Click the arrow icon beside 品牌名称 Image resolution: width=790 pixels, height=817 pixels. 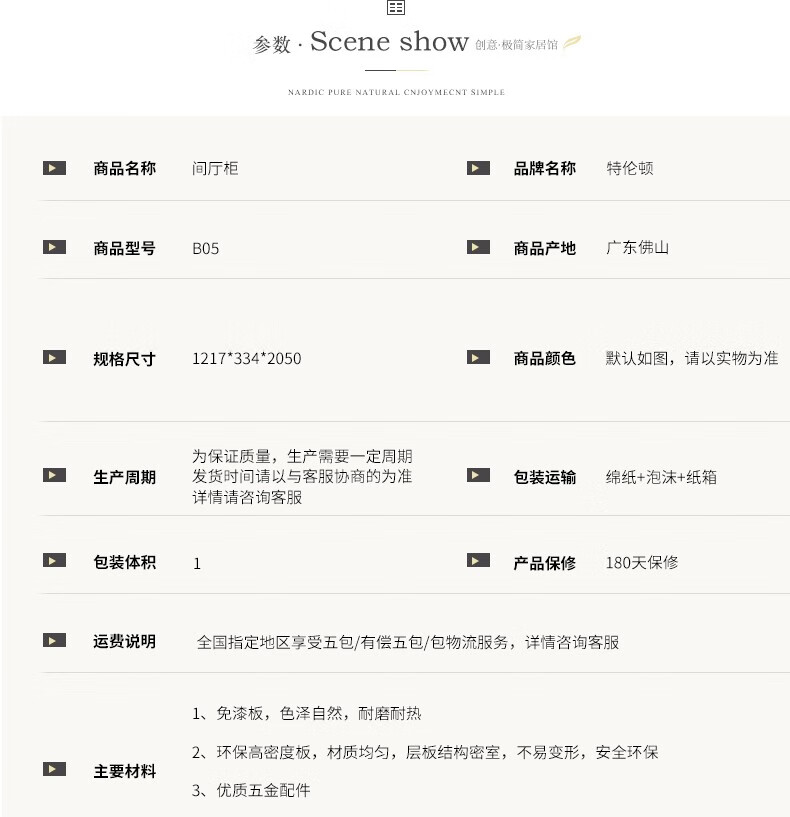pos(478,168)
